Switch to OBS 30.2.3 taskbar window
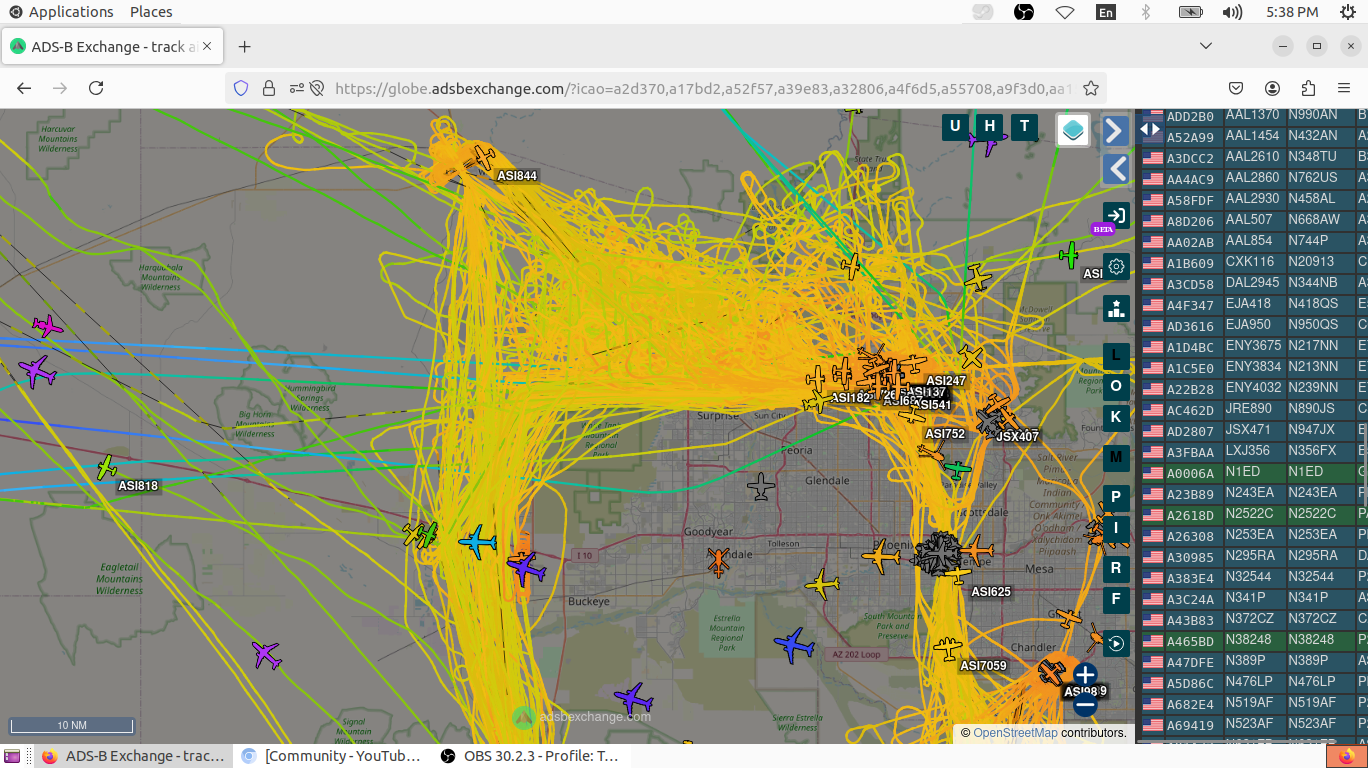1368x768 pixels. [531, 756]
